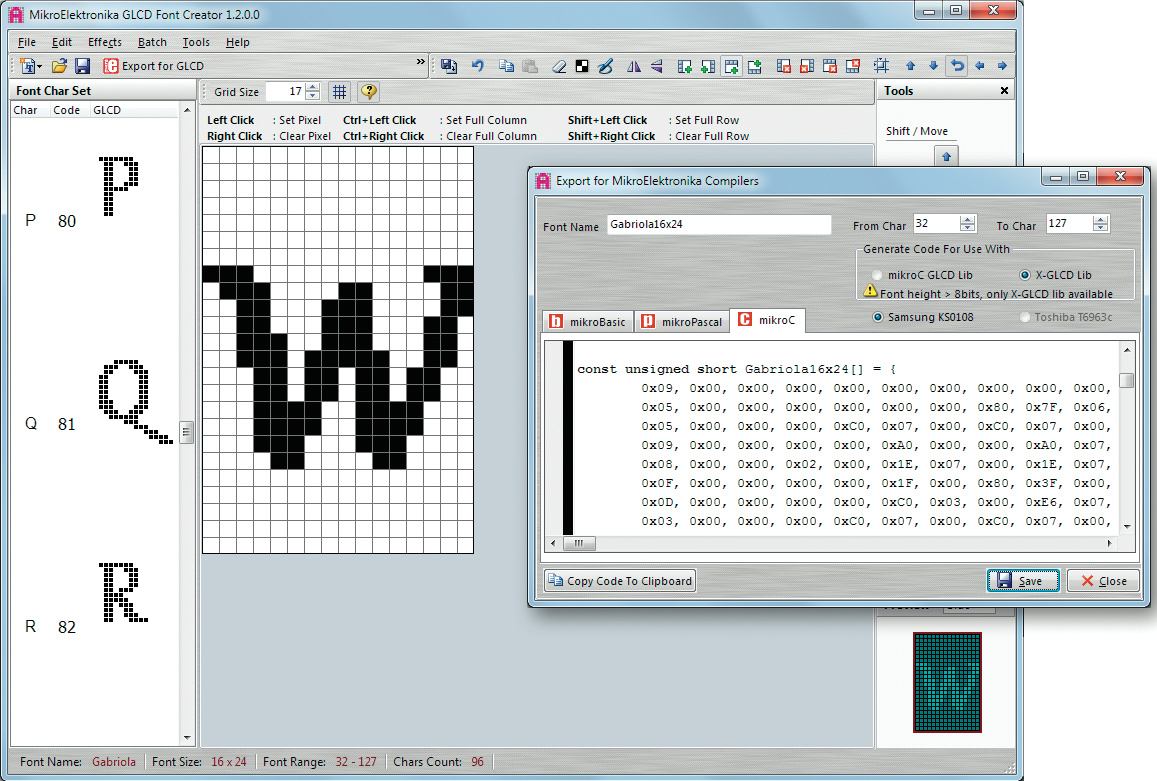Switch to the mikroPascal tab
Screen dimensions: 1157x781
click(x=682, y=321)
